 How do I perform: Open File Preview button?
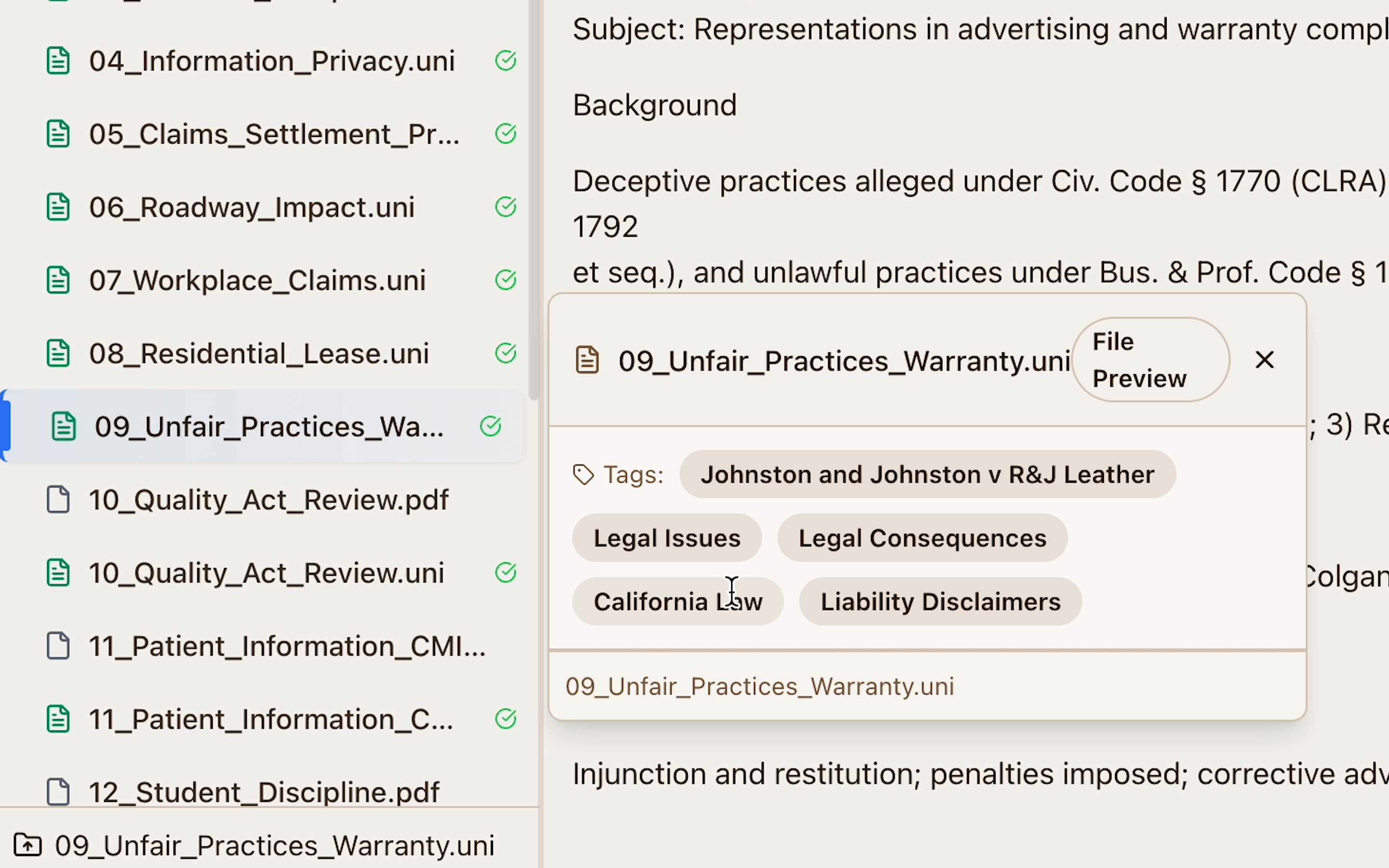coord(1150,360)
